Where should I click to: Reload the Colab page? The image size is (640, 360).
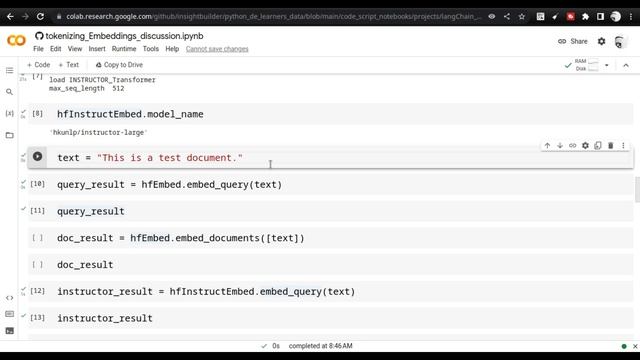pos(40,16)
